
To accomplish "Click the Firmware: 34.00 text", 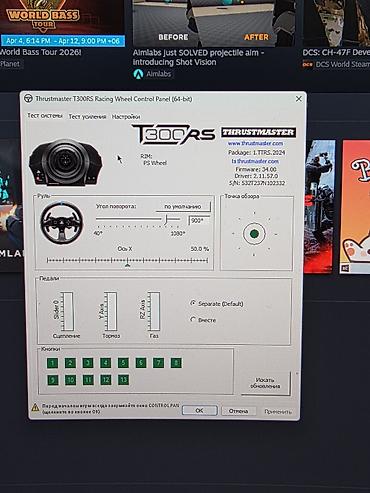I will 256,169.
